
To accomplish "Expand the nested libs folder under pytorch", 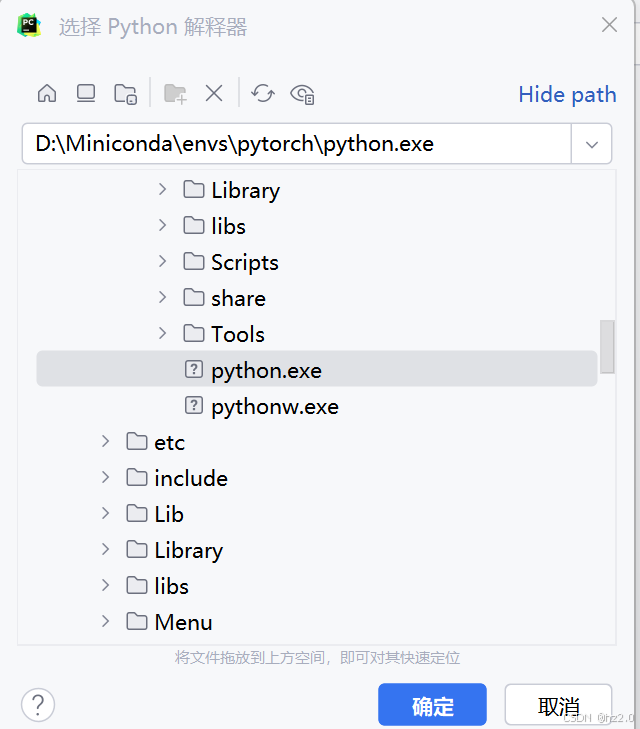I will [x=162, y=225].
